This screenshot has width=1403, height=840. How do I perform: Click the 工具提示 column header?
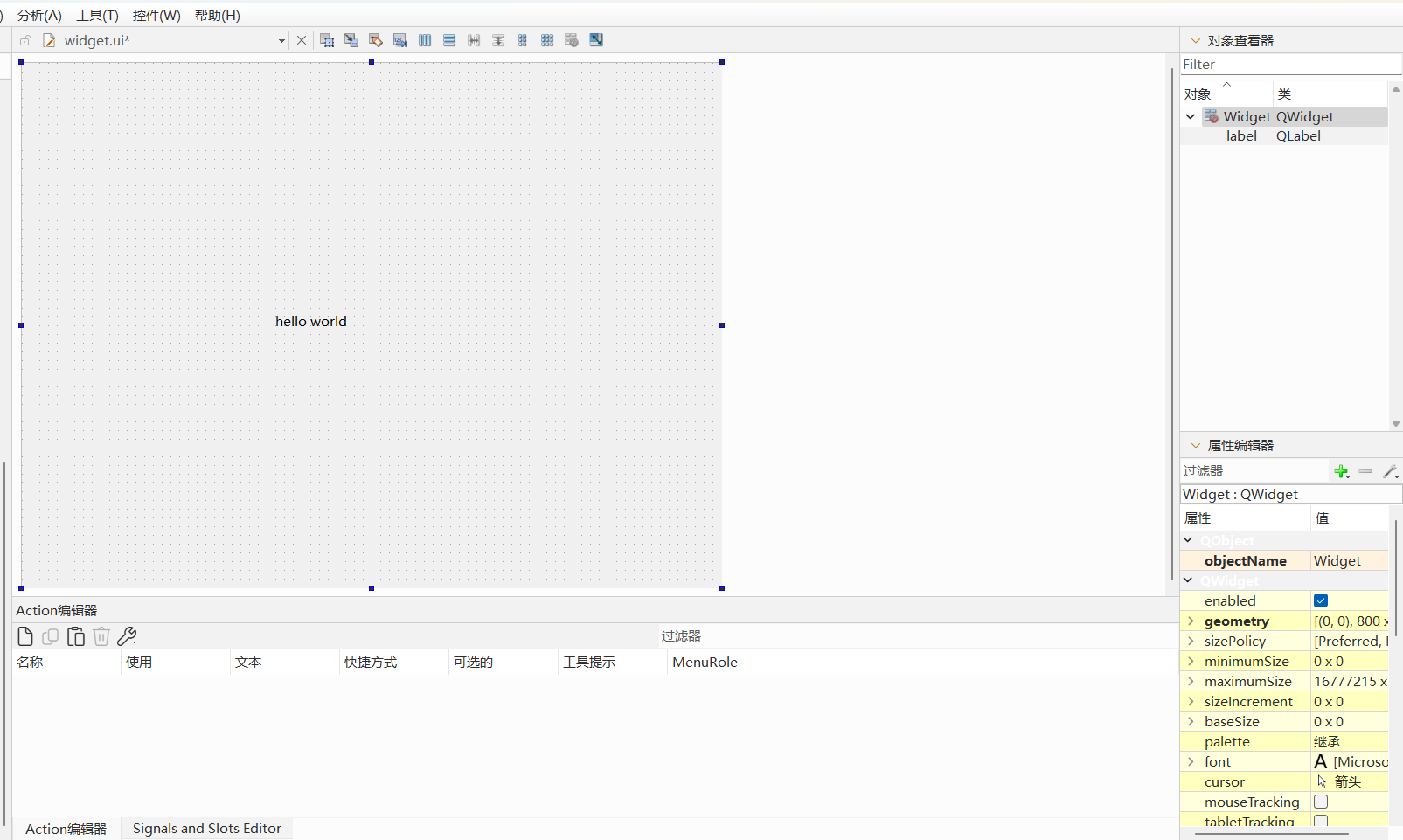point(613,662)
